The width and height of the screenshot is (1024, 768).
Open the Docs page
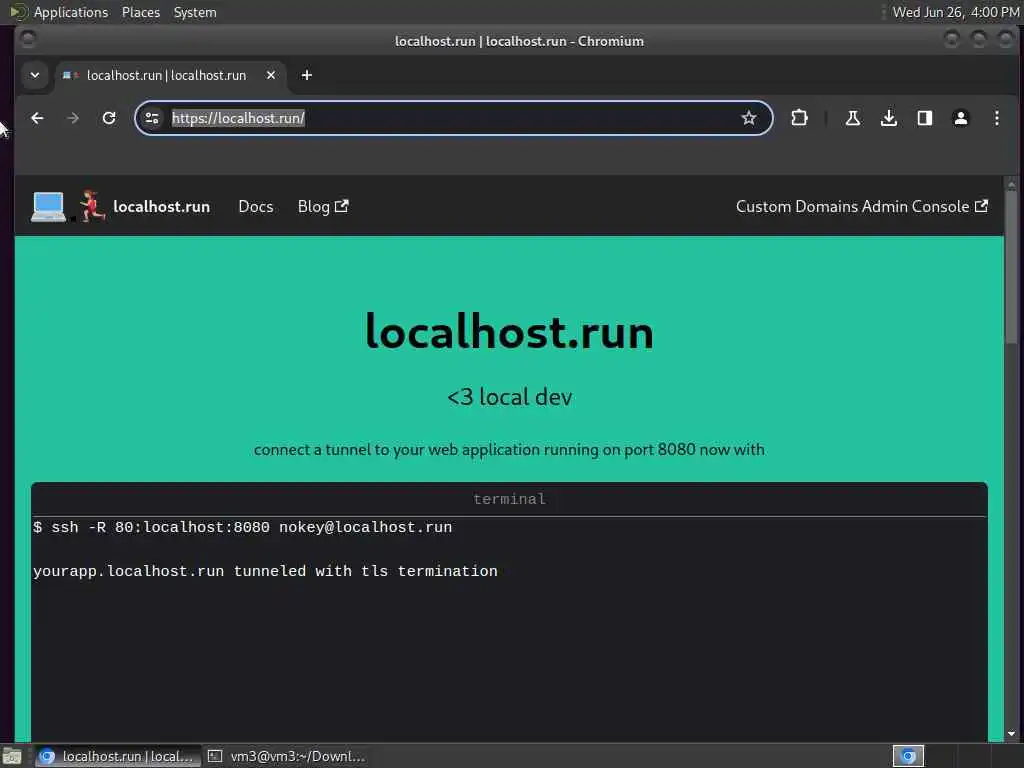pos(256,206)
